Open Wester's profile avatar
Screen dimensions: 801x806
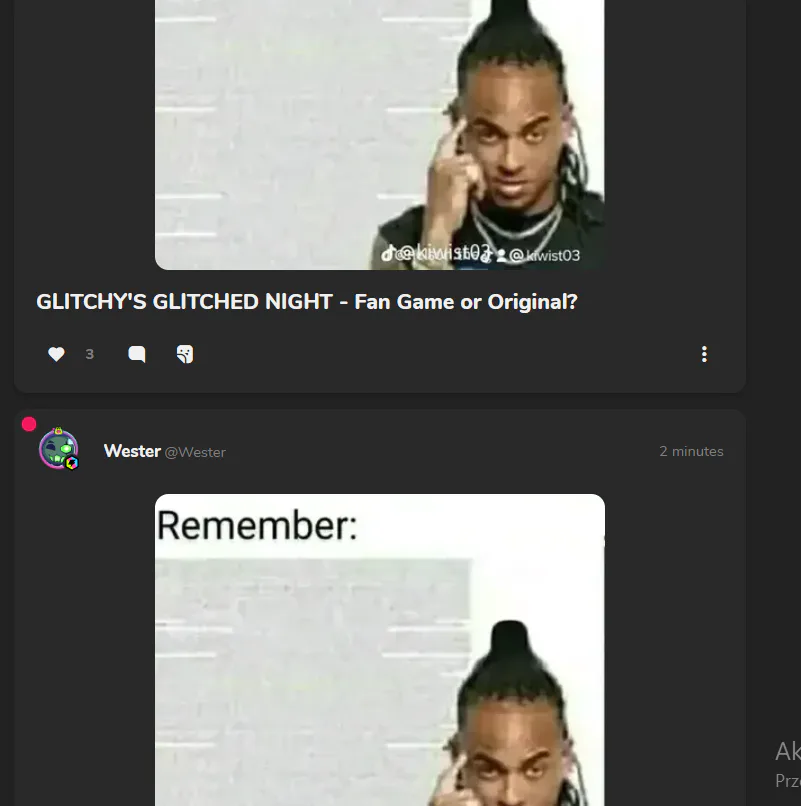point(59,449)
